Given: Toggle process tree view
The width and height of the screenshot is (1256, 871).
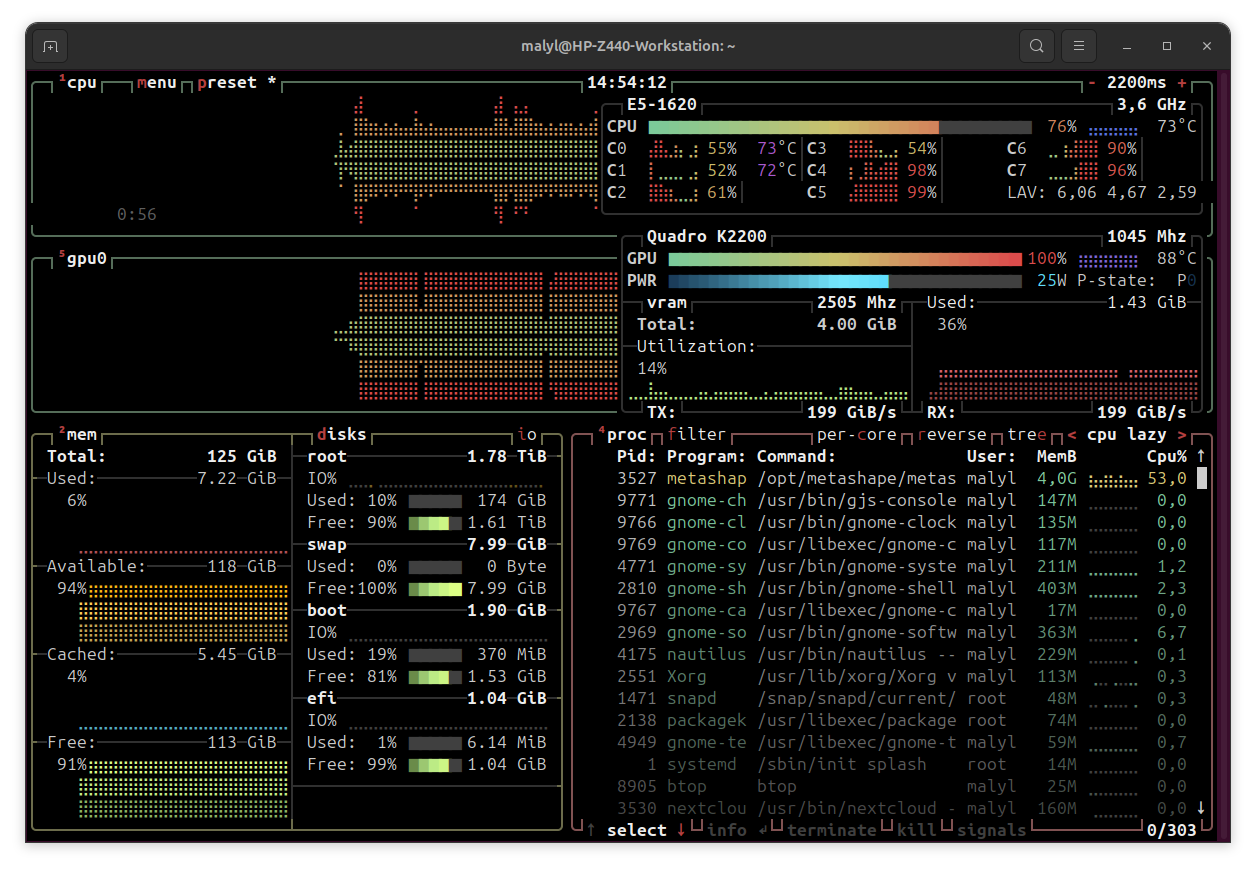Looking at the screenshot, I should click(1027, 434).
